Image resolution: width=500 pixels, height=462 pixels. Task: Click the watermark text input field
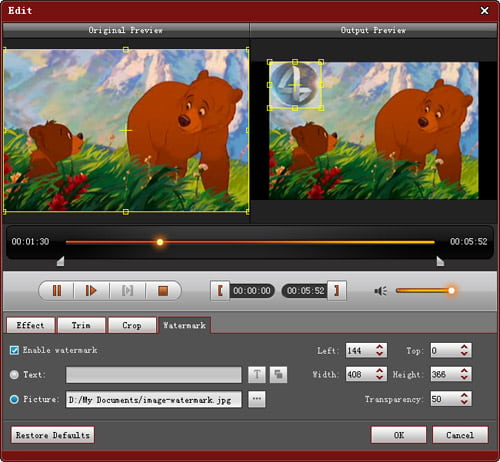coord(154,375)
